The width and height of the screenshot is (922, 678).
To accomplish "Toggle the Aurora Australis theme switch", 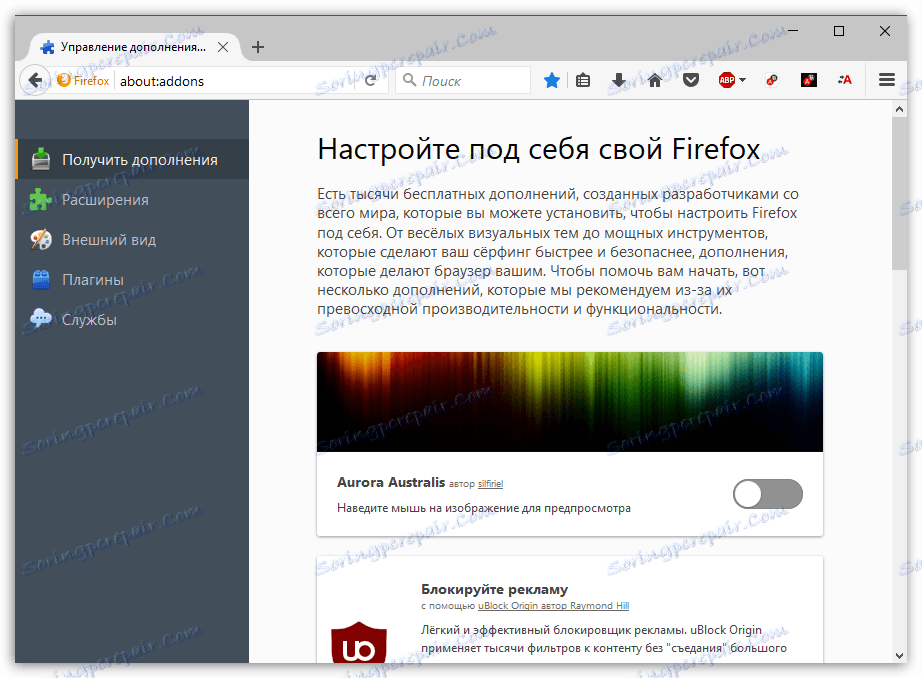I will (x=767, y=494).
